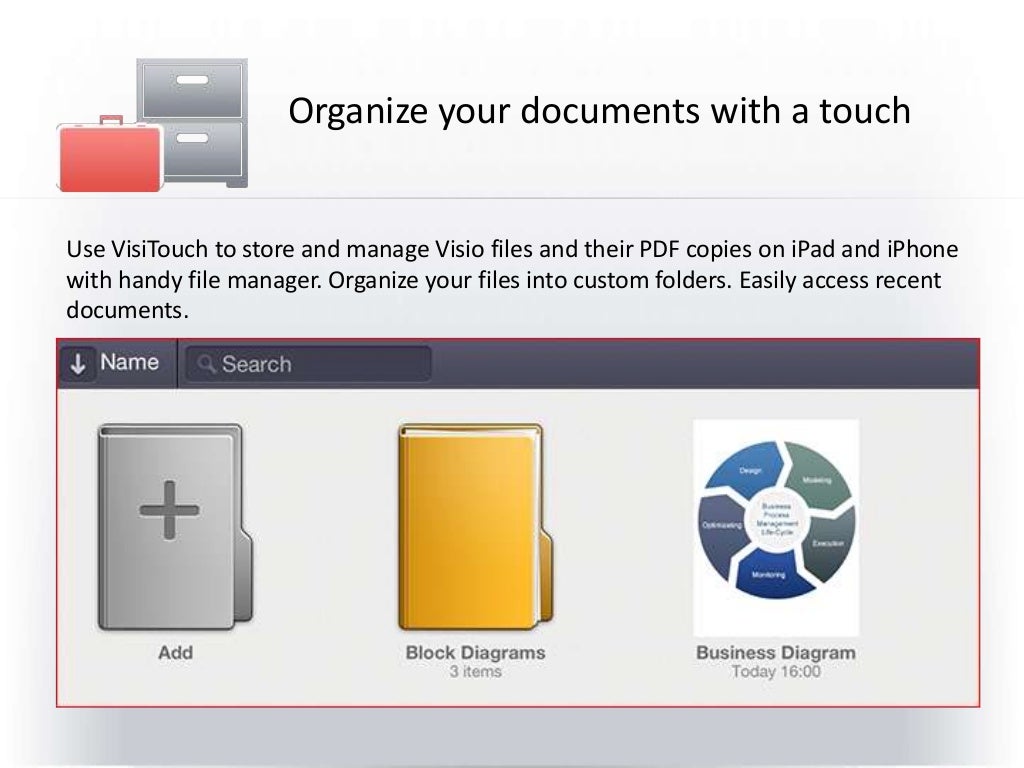Click the "Today 16:00" timestamp
The image size is (1024, 768).
(x=776, y=671)
